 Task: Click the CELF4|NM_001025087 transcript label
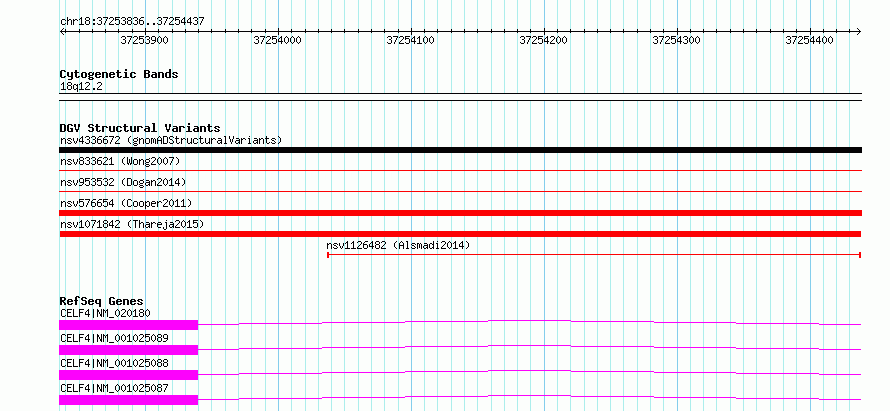point(114,388)
